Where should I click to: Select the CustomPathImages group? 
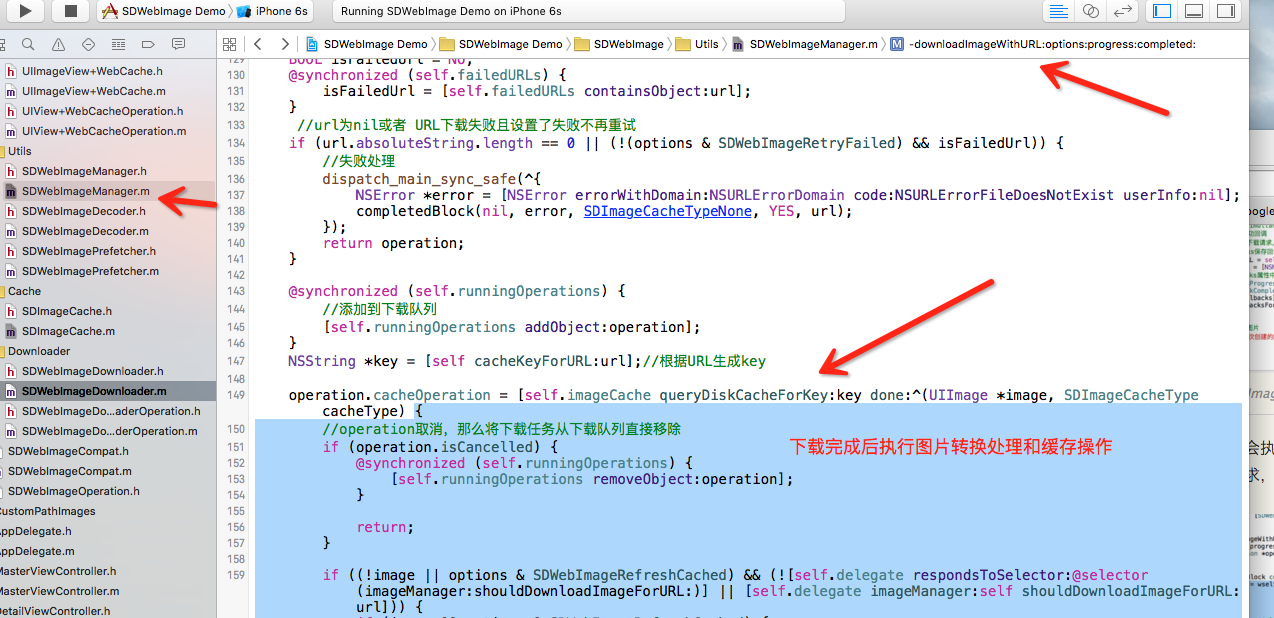[x=47, y=511]
